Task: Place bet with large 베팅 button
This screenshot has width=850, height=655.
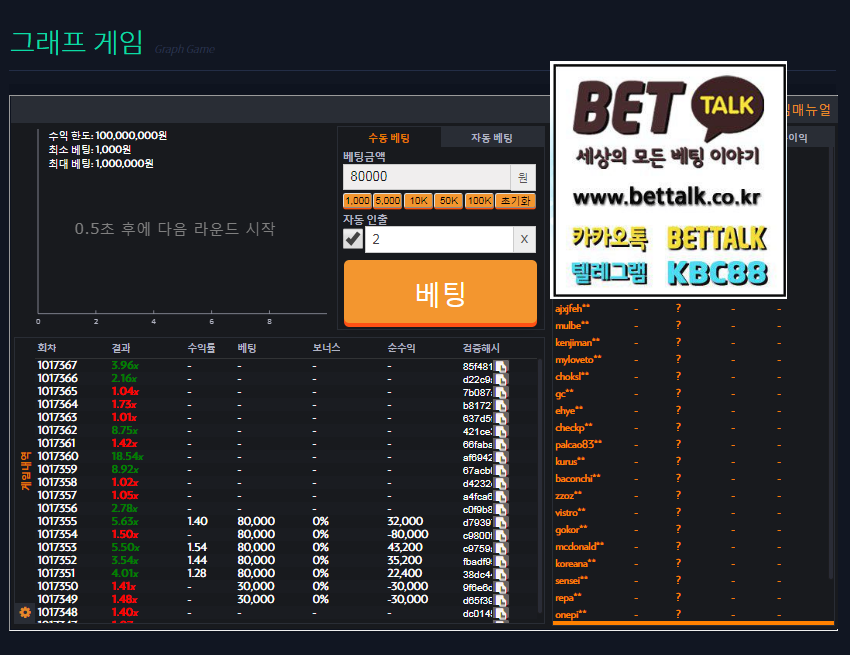Action: [x=440, y=293]
